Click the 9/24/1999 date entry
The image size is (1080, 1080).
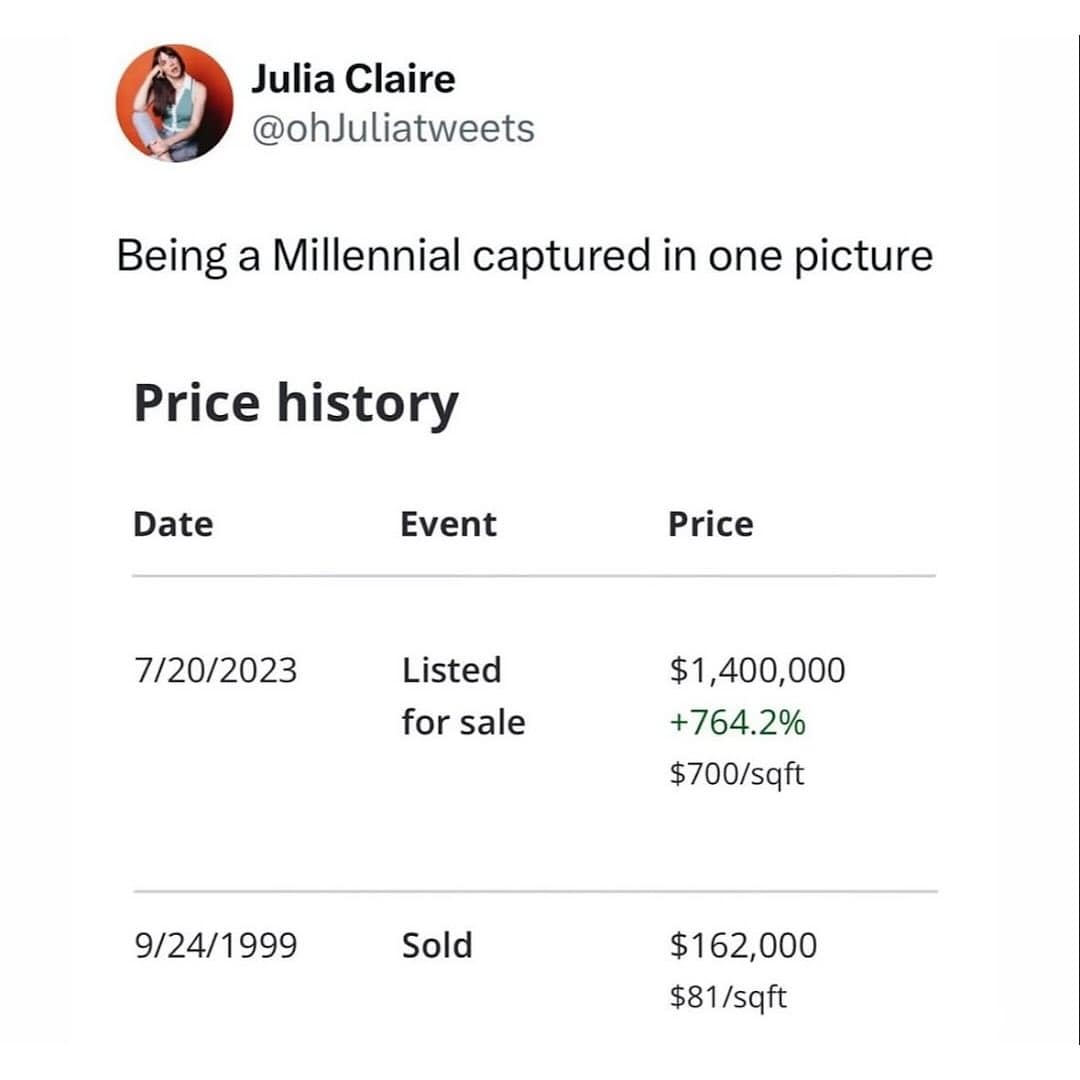pos(215,946)
